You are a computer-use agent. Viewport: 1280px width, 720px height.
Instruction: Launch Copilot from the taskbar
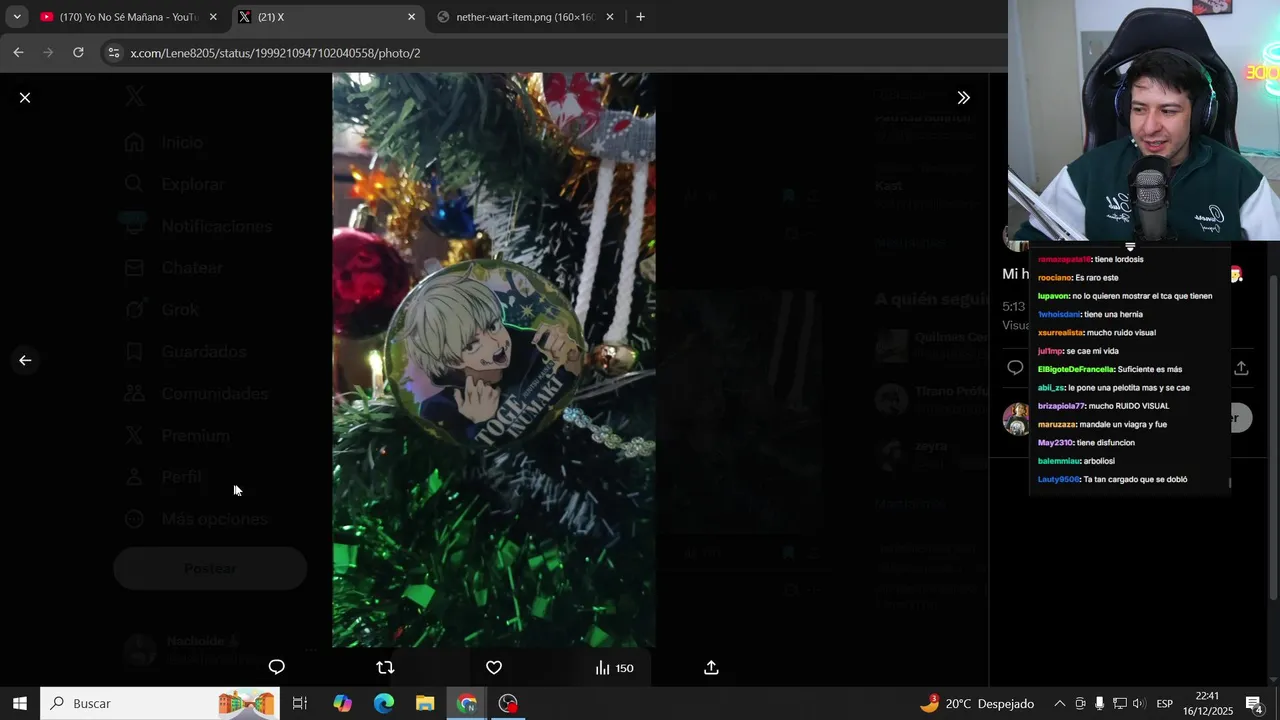[343, 703]
